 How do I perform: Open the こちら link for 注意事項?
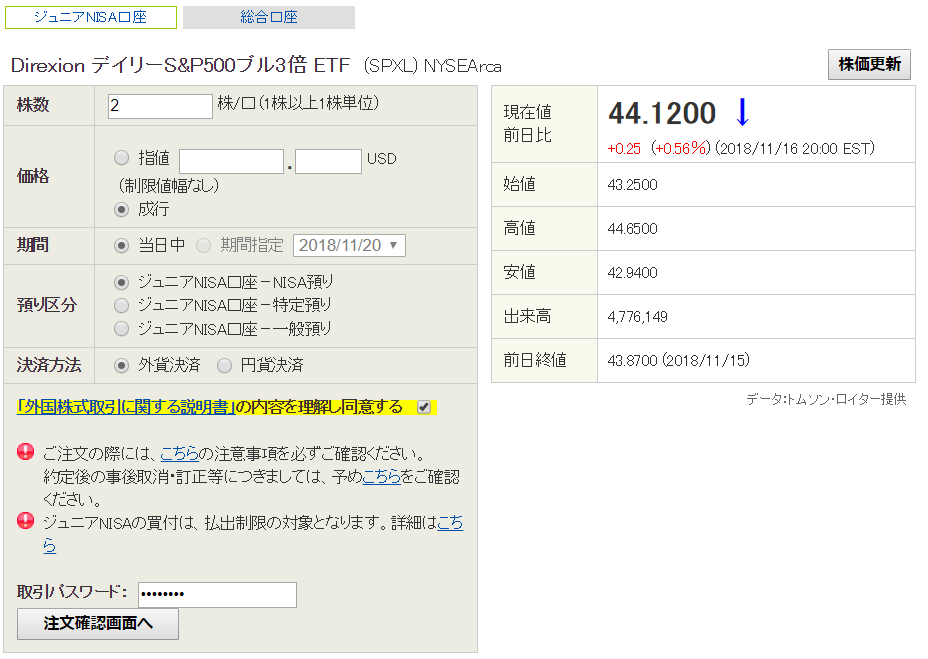179,454
